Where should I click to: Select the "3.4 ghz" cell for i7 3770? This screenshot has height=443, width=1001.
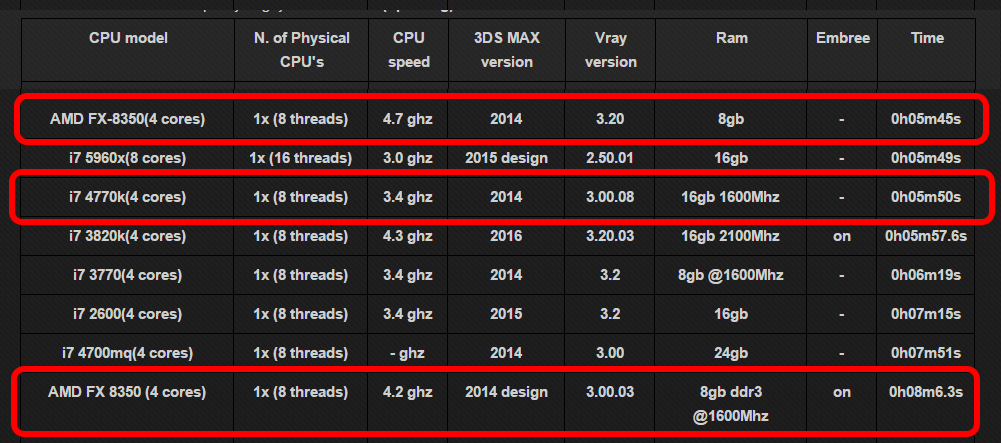click(409, 276)
